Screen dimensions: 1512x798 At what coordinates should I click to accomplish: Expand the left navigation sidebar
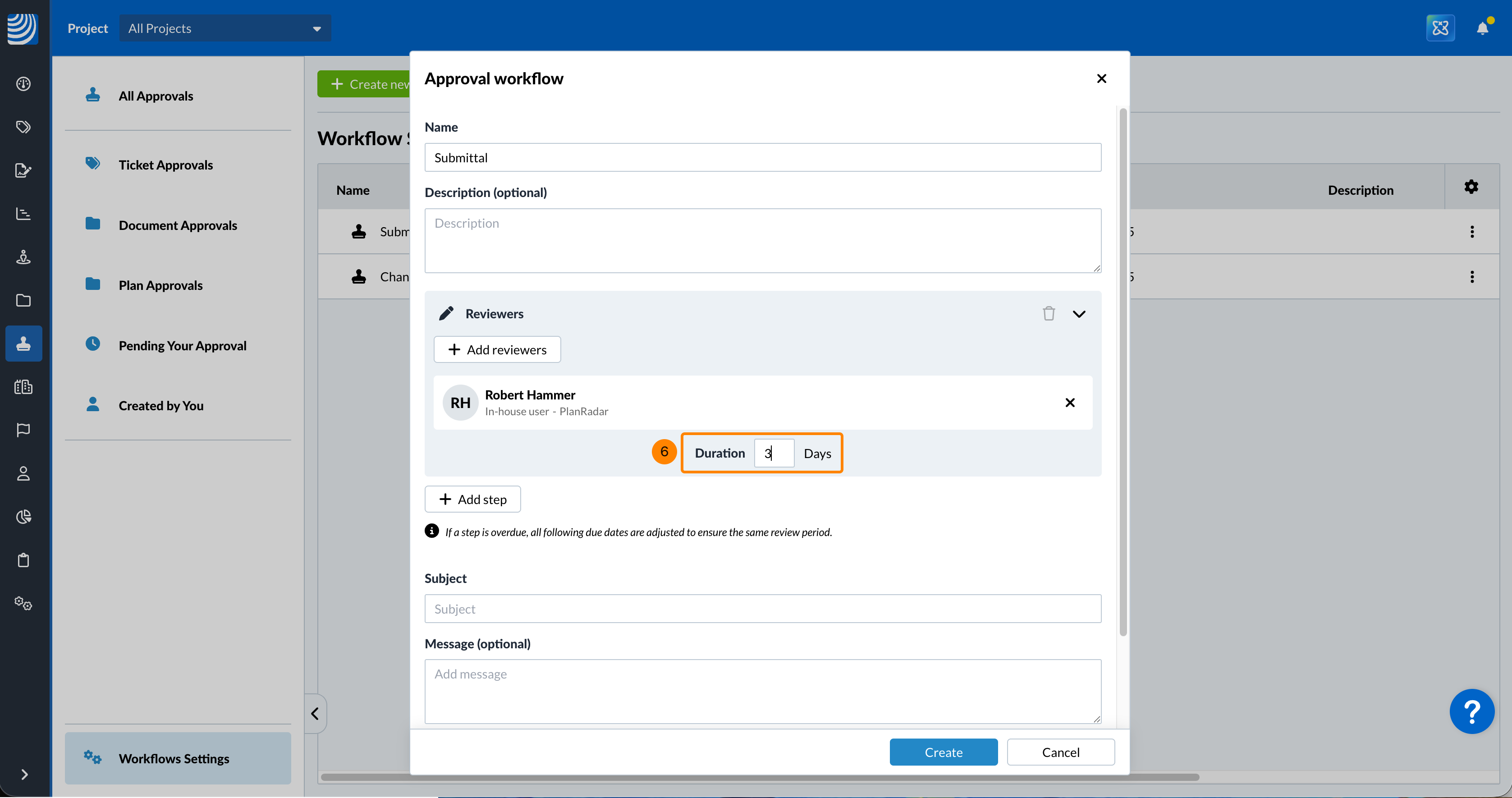pyautogui.click(x=24, y=775)
